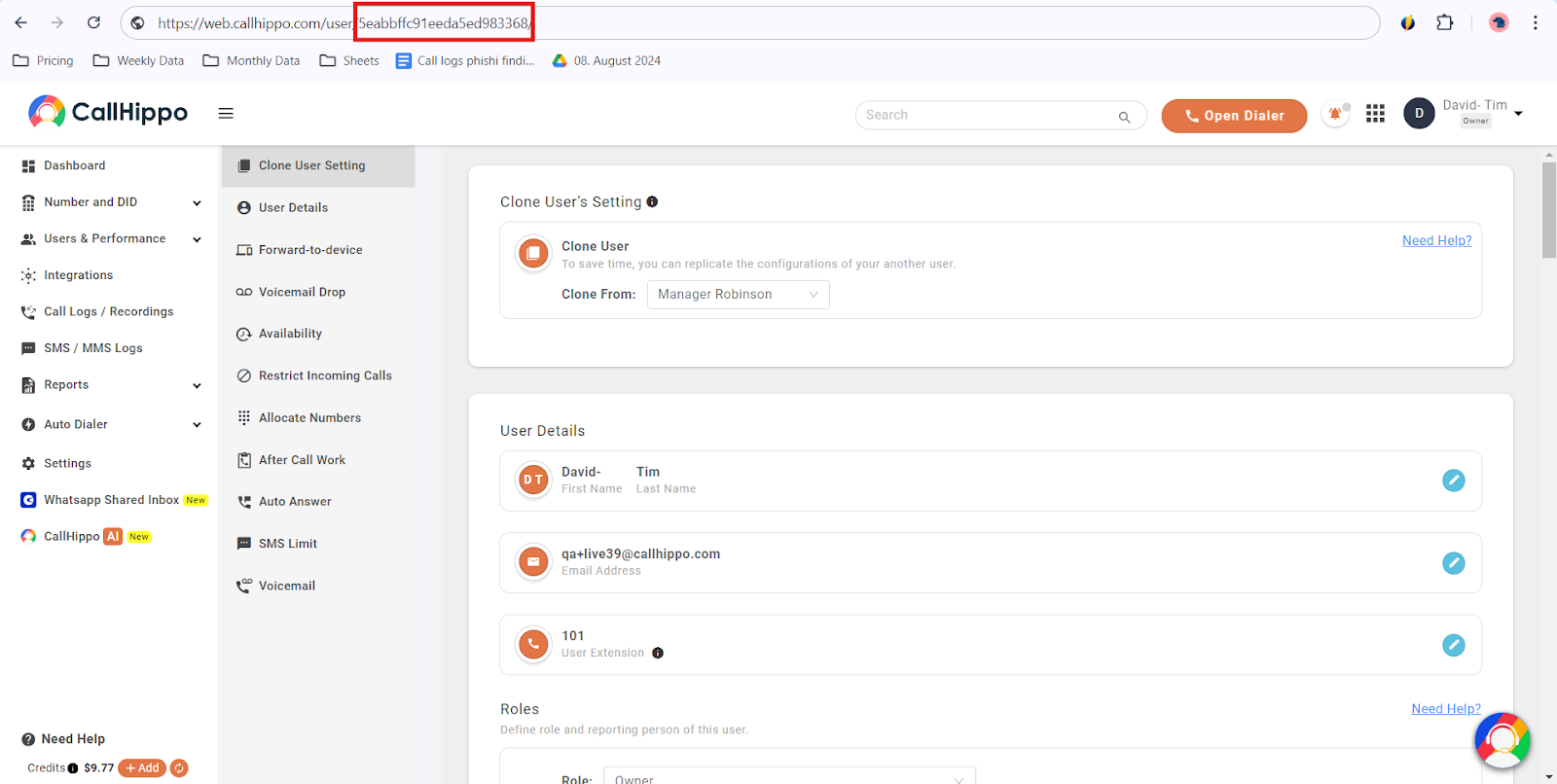Open Settings in the sidebar
This screenshot has width=1557, height=784.
click(67, 464)
